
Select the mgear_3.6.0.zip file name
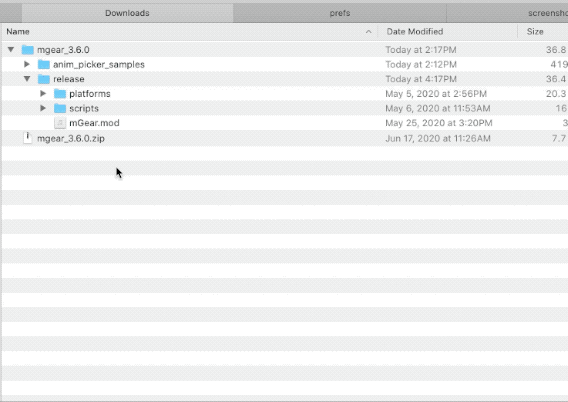tap(71, 138)
